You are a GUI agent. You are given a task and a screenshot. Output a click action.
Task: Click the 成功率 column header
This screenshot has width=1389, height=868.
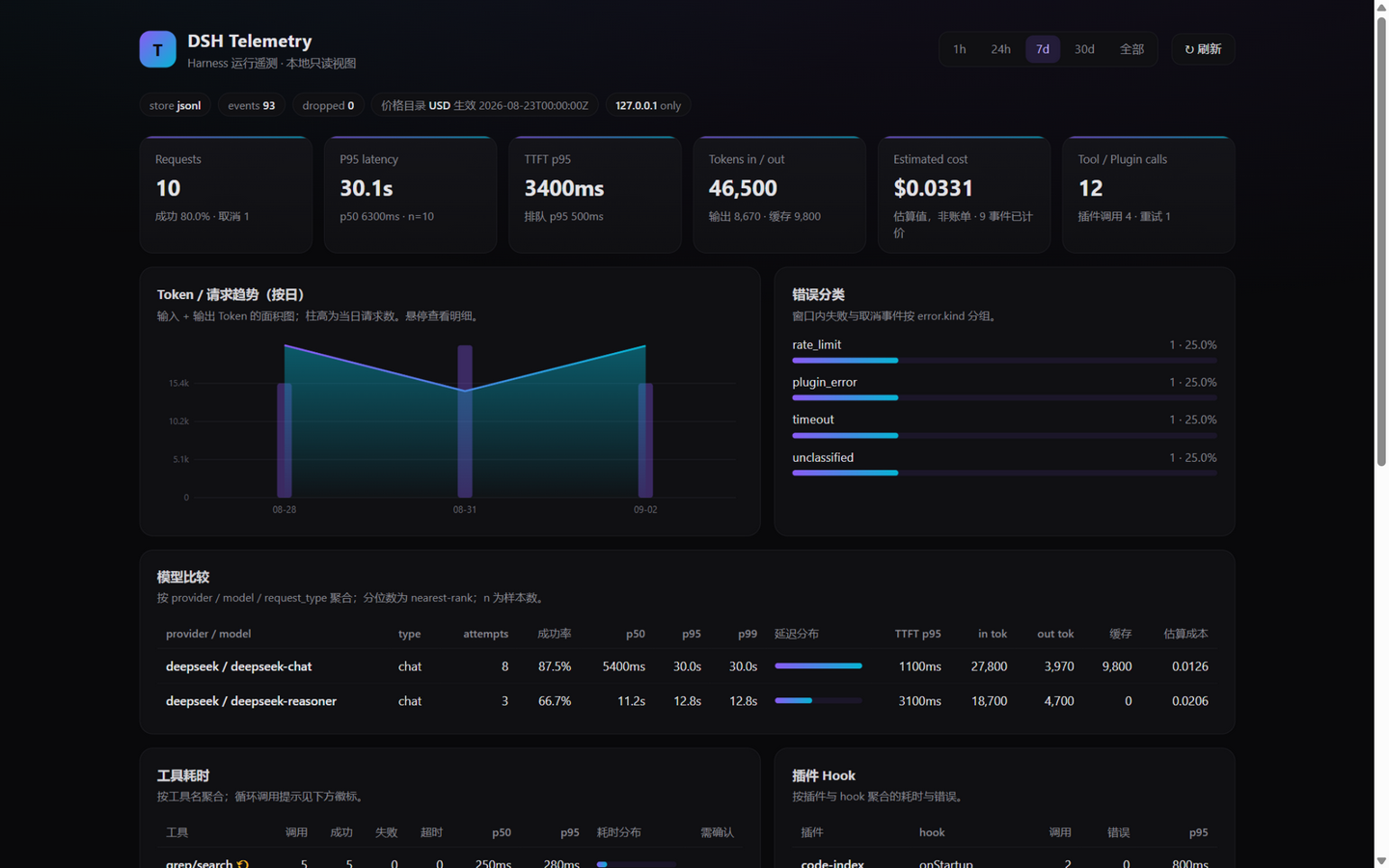555,634
